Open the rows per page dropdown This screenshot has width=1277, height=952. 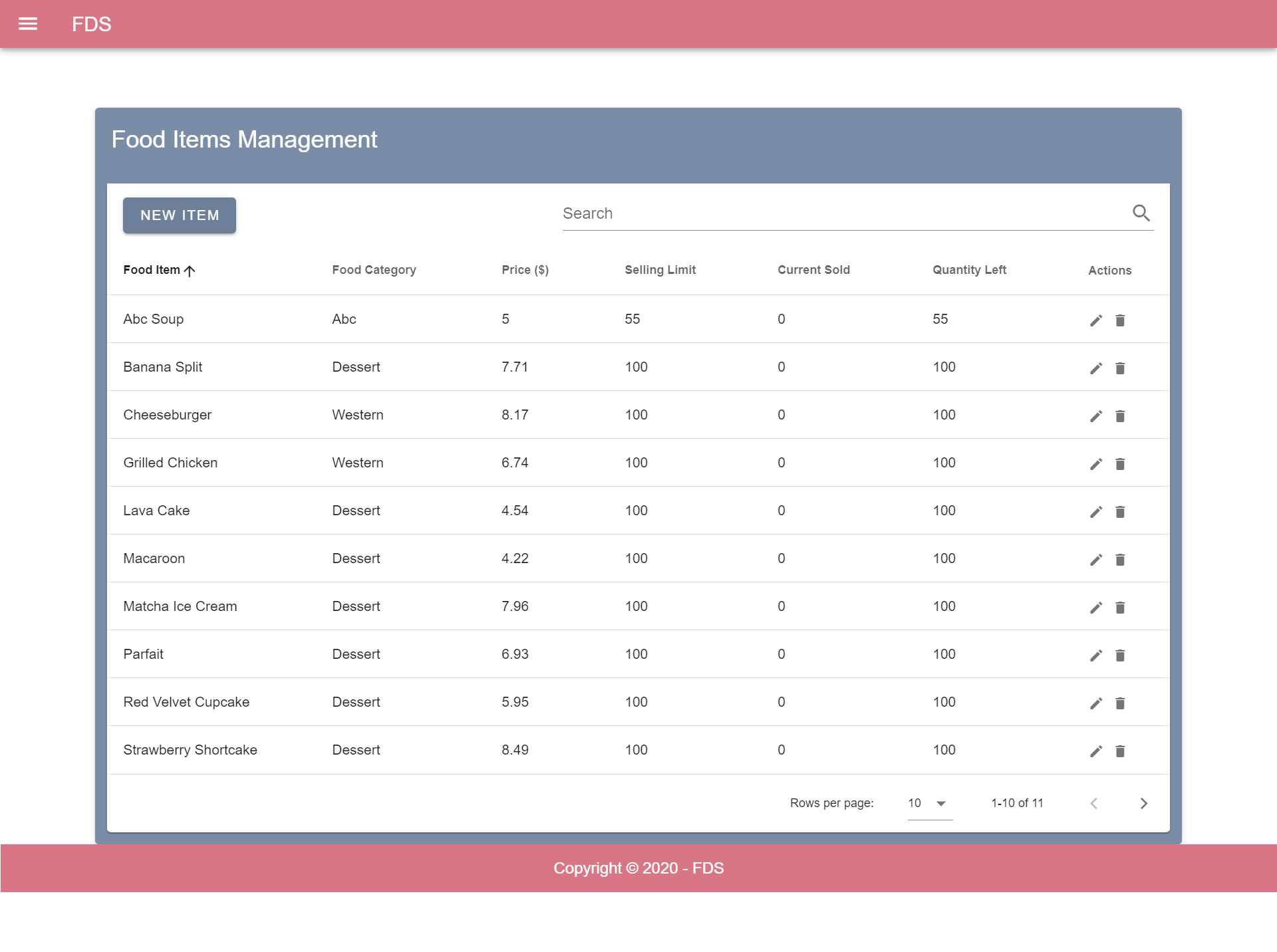pyautogui.click(x=930, y=803)
